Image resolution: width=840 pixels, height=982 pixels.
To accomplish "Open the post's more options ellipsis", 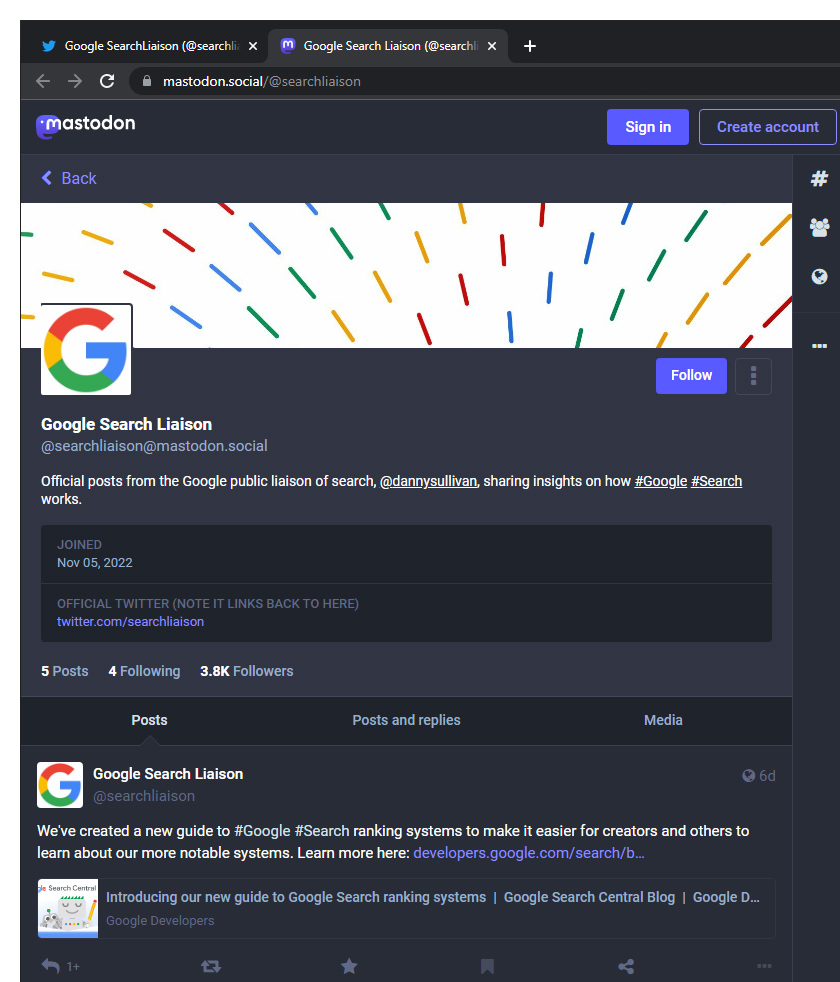I will (764, 966).
